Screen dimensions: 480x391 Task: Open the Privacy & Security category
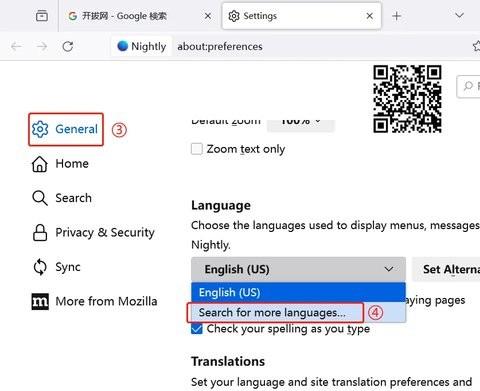(93, 232)
